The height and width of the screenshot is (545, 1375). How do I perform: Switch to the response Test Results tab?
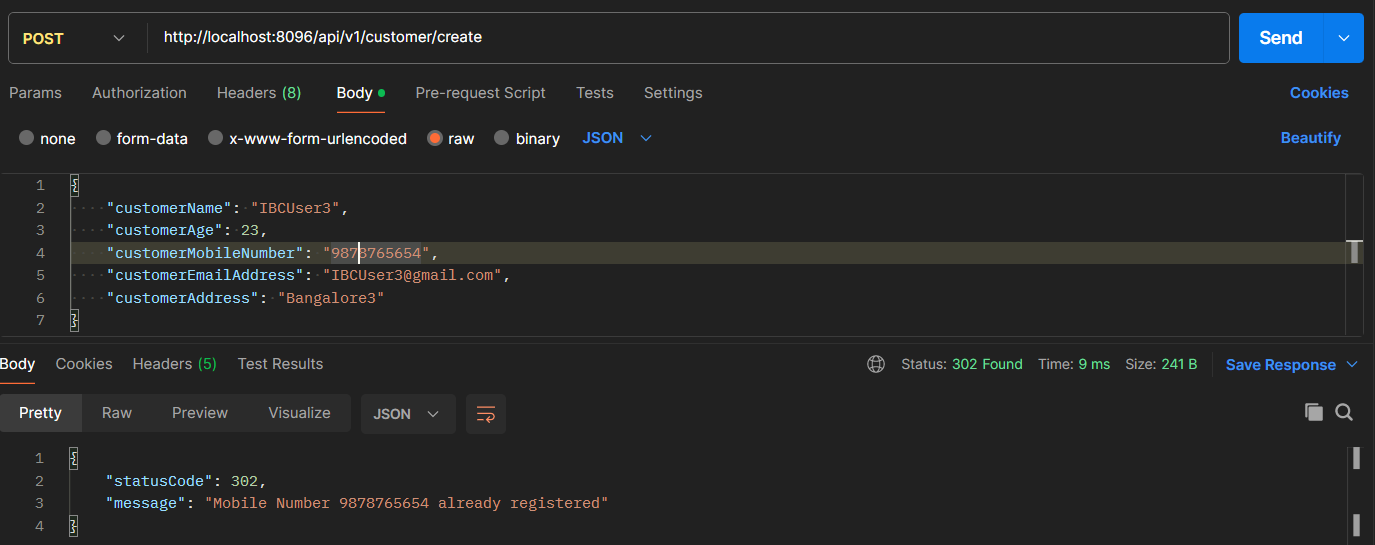[280, 364]
